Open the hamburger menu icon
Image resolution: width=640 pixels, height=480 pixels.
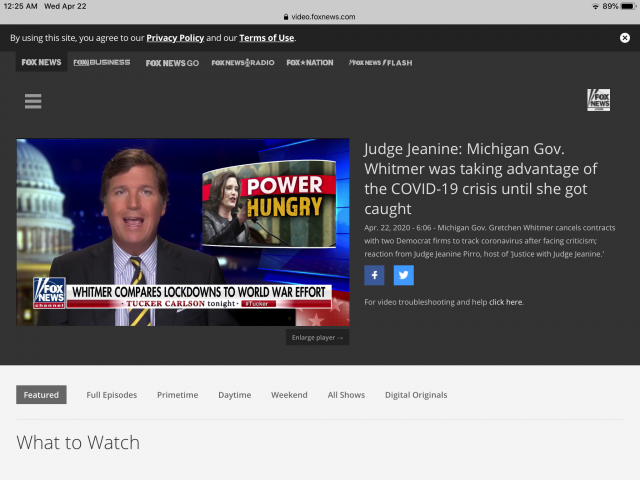pos(33,101)
